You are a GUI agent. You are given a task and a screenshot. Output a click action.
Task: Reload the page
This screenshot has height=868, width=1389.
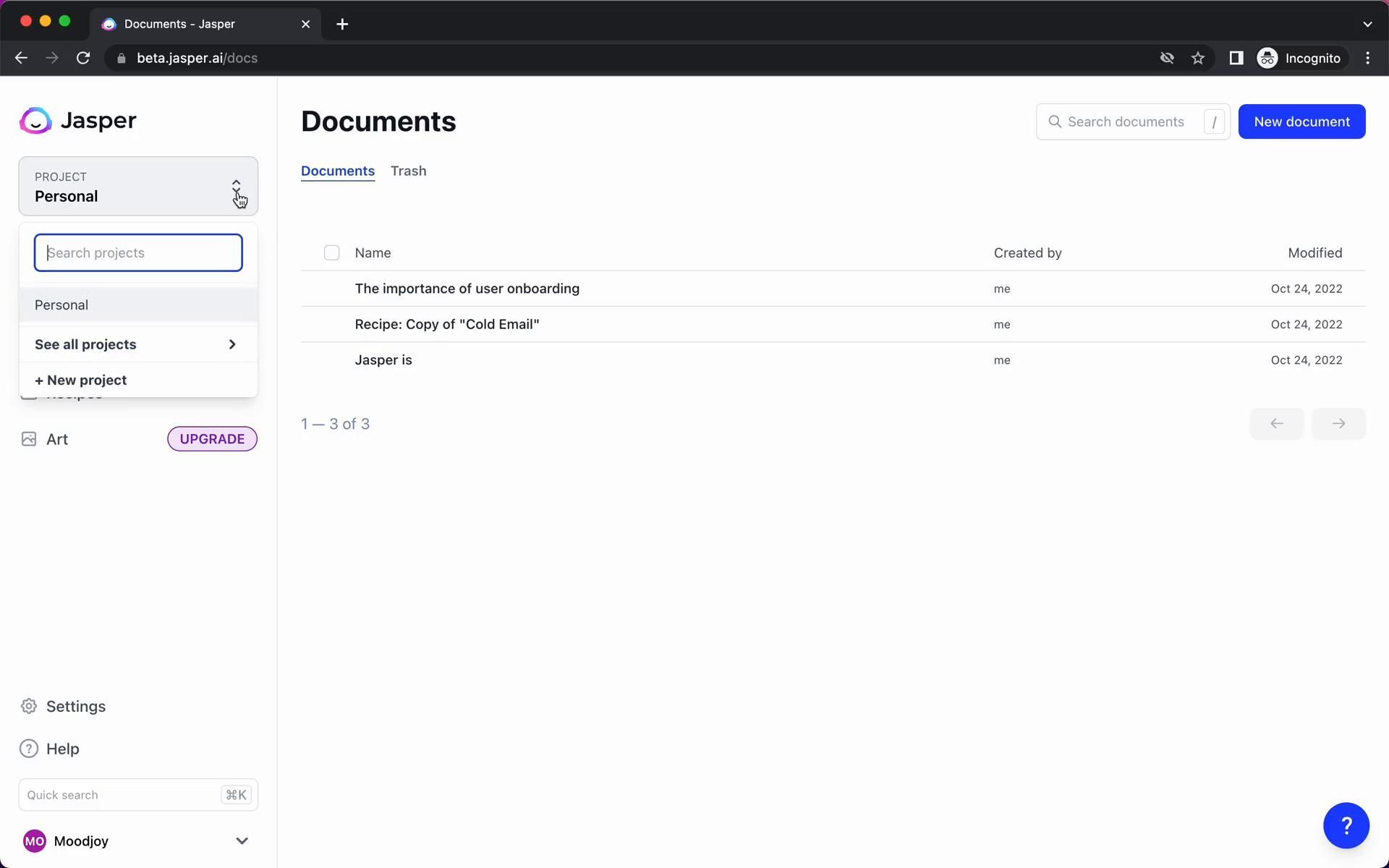click(83, 59)
